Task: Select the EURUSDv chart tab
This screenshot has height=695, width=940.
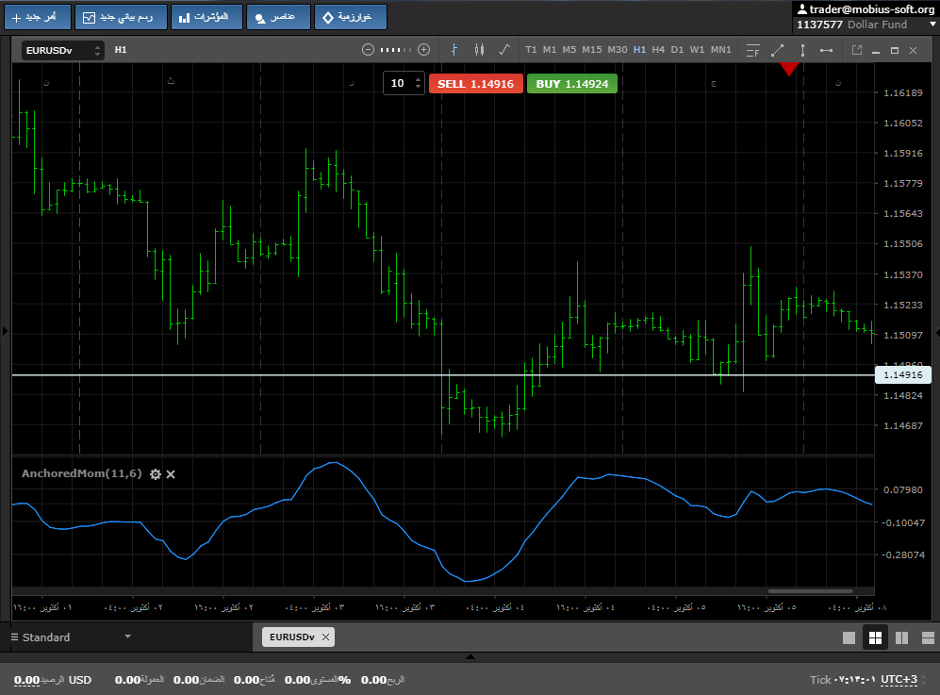Action: pos(290,637)
